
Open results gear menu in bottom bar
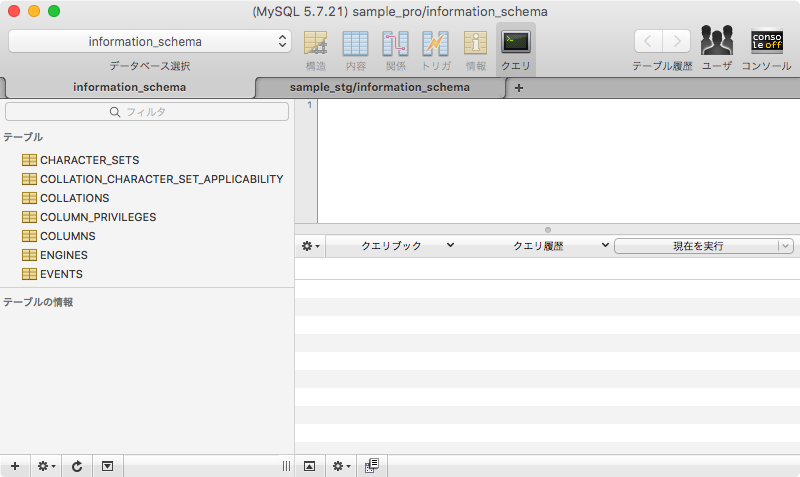341,466
